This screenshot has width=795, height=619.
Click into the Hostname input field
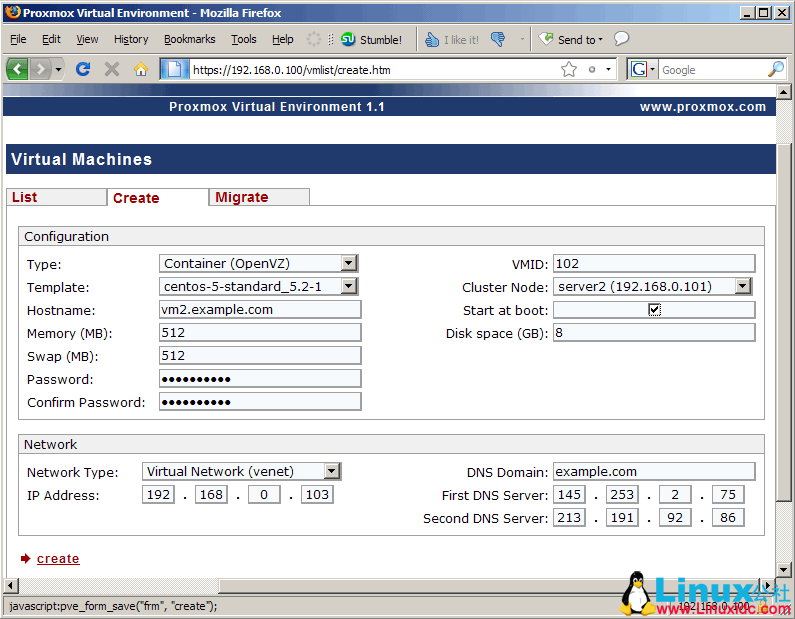pos(259,310)
